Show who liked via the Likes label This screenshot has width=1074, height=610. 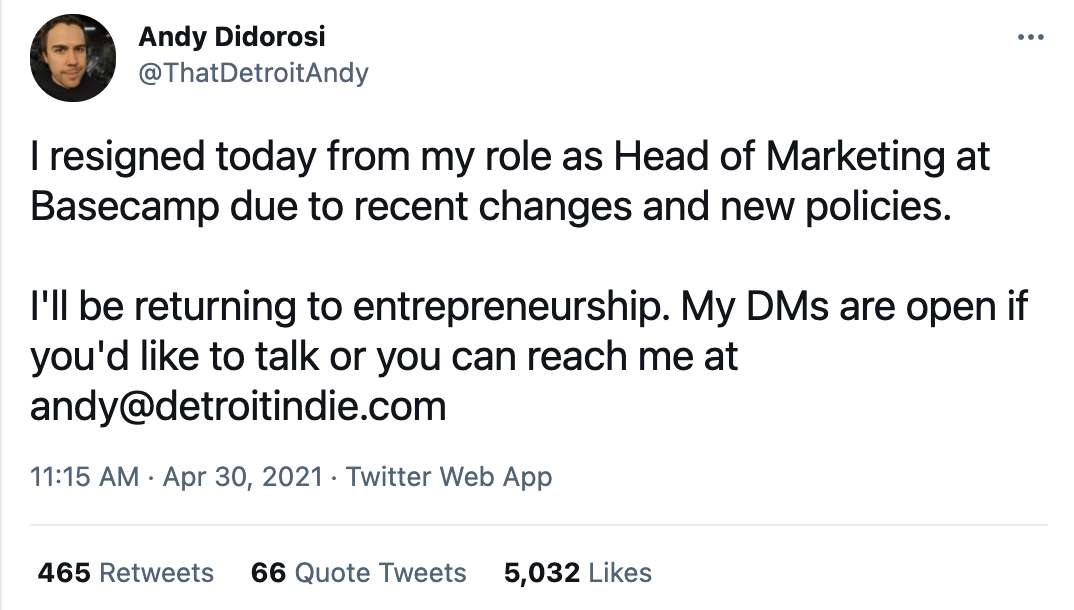click(620, 573)
